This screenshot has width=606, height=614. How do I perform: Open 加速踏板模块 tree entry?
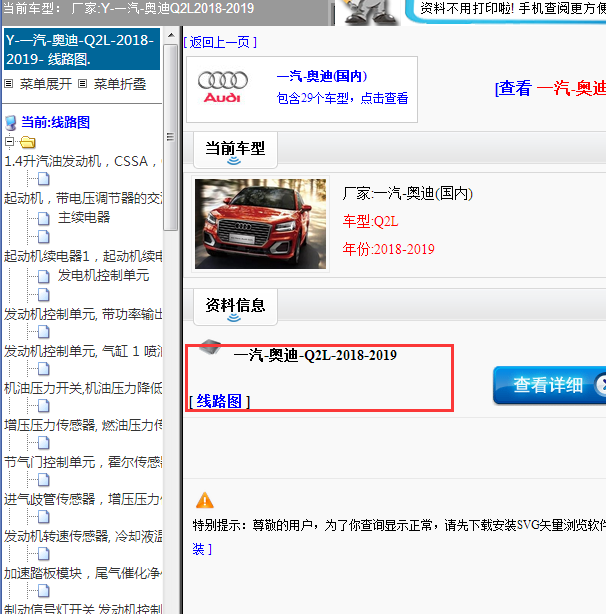pyautogui.click(x=83, y=573)
